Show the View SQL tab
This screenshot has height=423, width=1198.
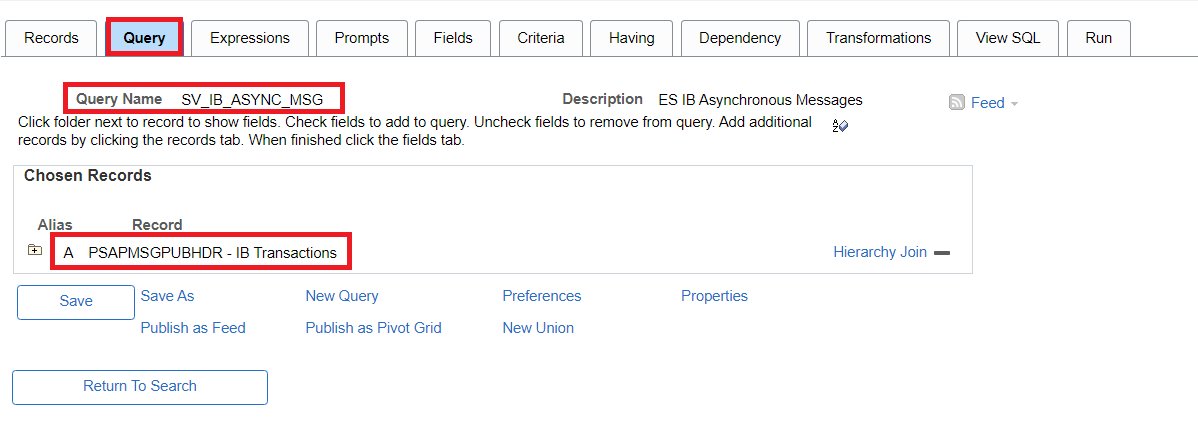click(1007, 38)
